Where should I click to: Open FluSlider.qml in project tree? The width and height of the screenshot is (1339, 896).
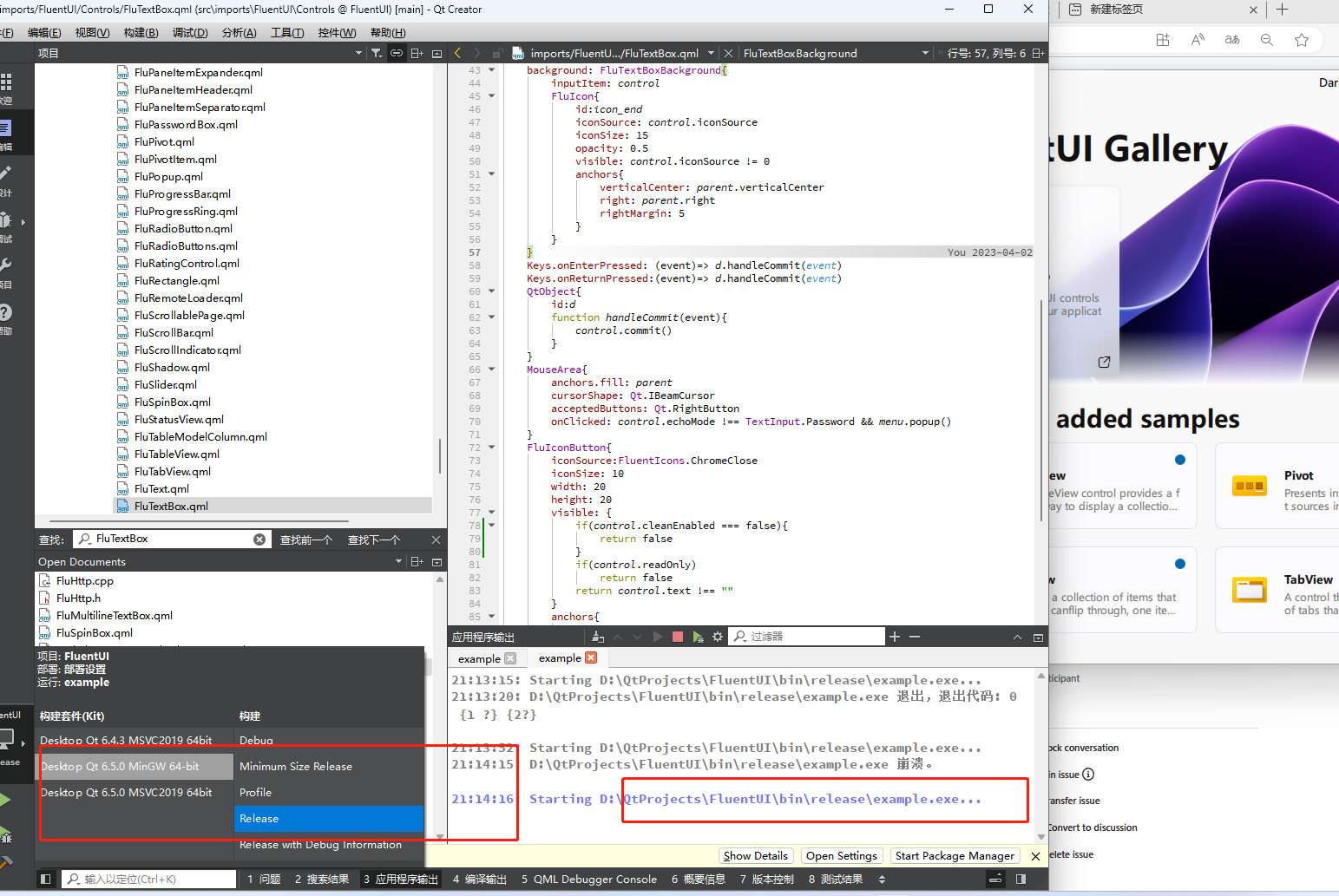166,385
